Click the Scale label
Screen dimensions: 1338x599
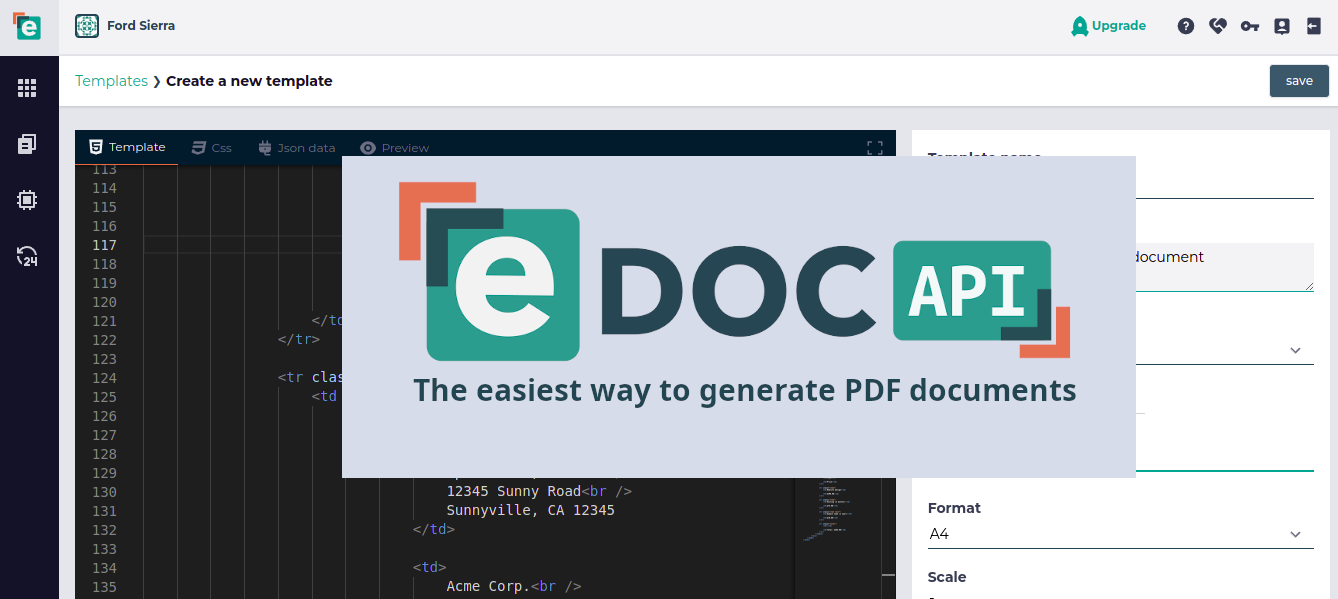(947, 577)
